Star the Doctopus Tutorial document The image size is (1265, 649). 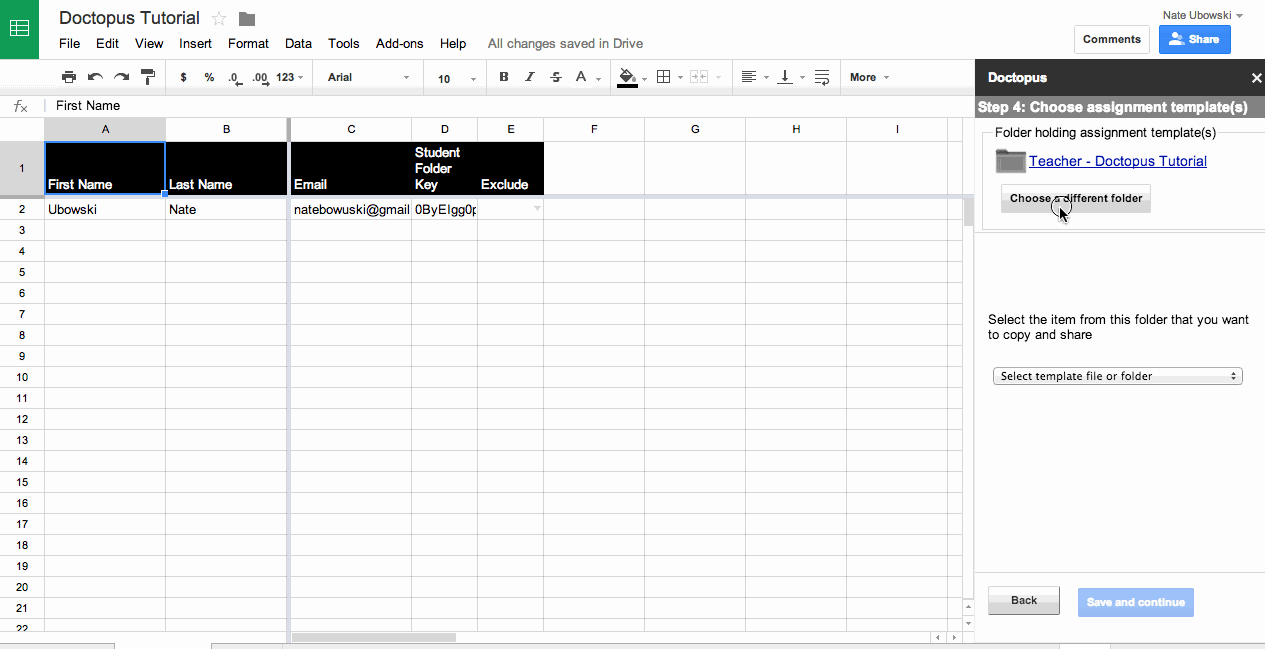coord(219,18)
